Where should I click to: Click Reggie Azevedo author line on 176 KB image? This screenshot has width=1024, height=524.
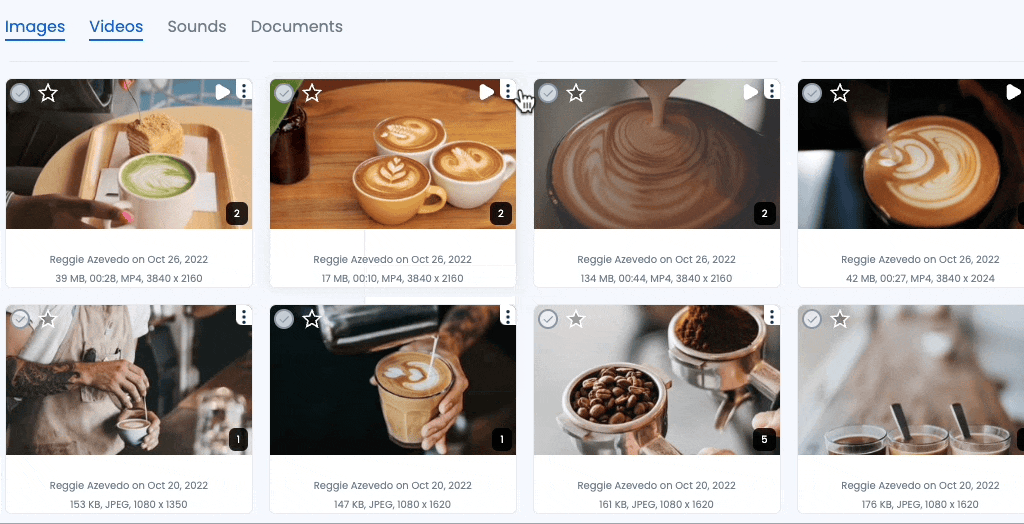(x=920, y=485)
